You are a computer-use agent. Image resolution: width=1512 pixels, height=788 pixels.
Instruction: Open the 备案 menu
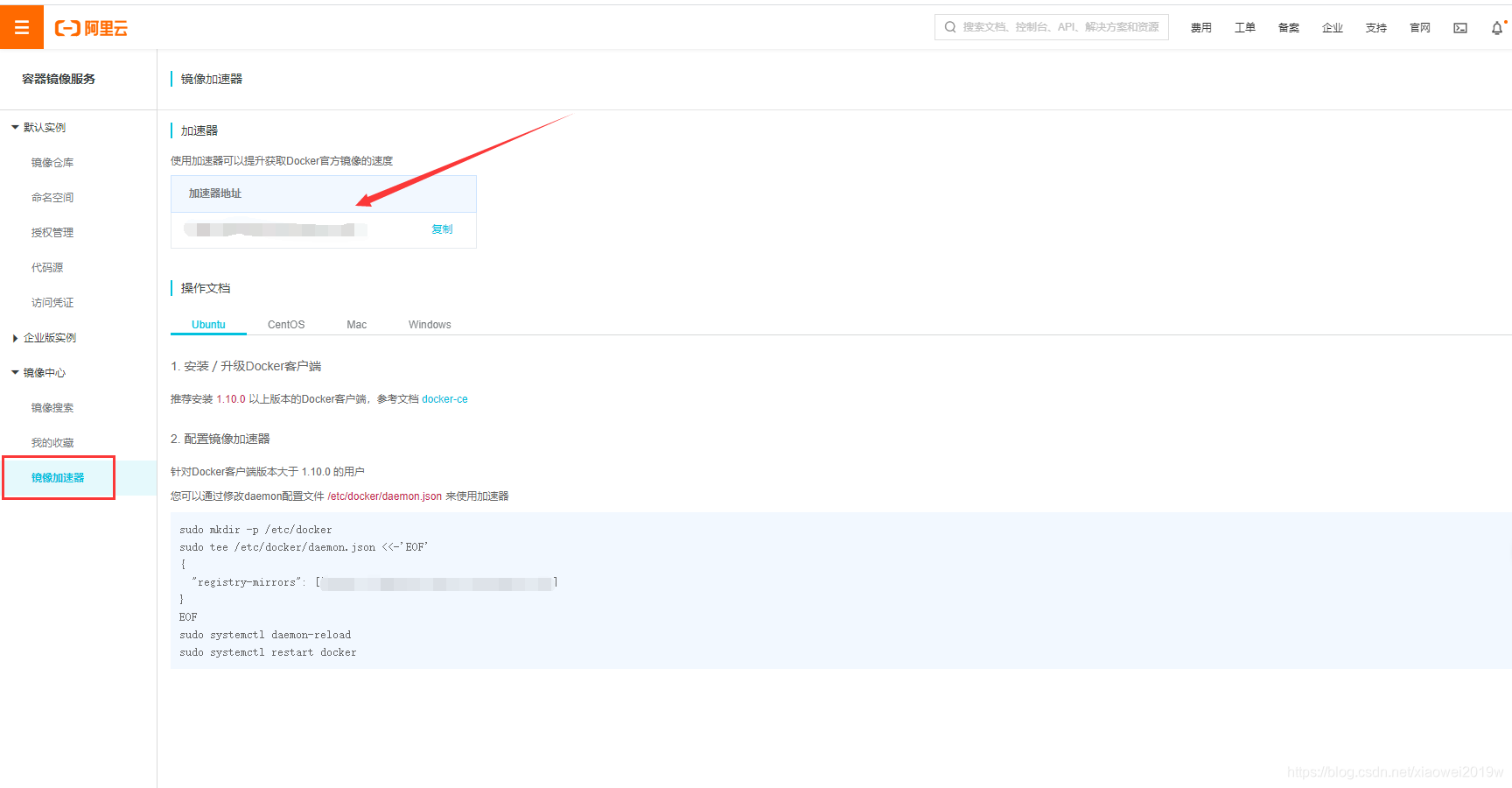tap(1289, 28)
